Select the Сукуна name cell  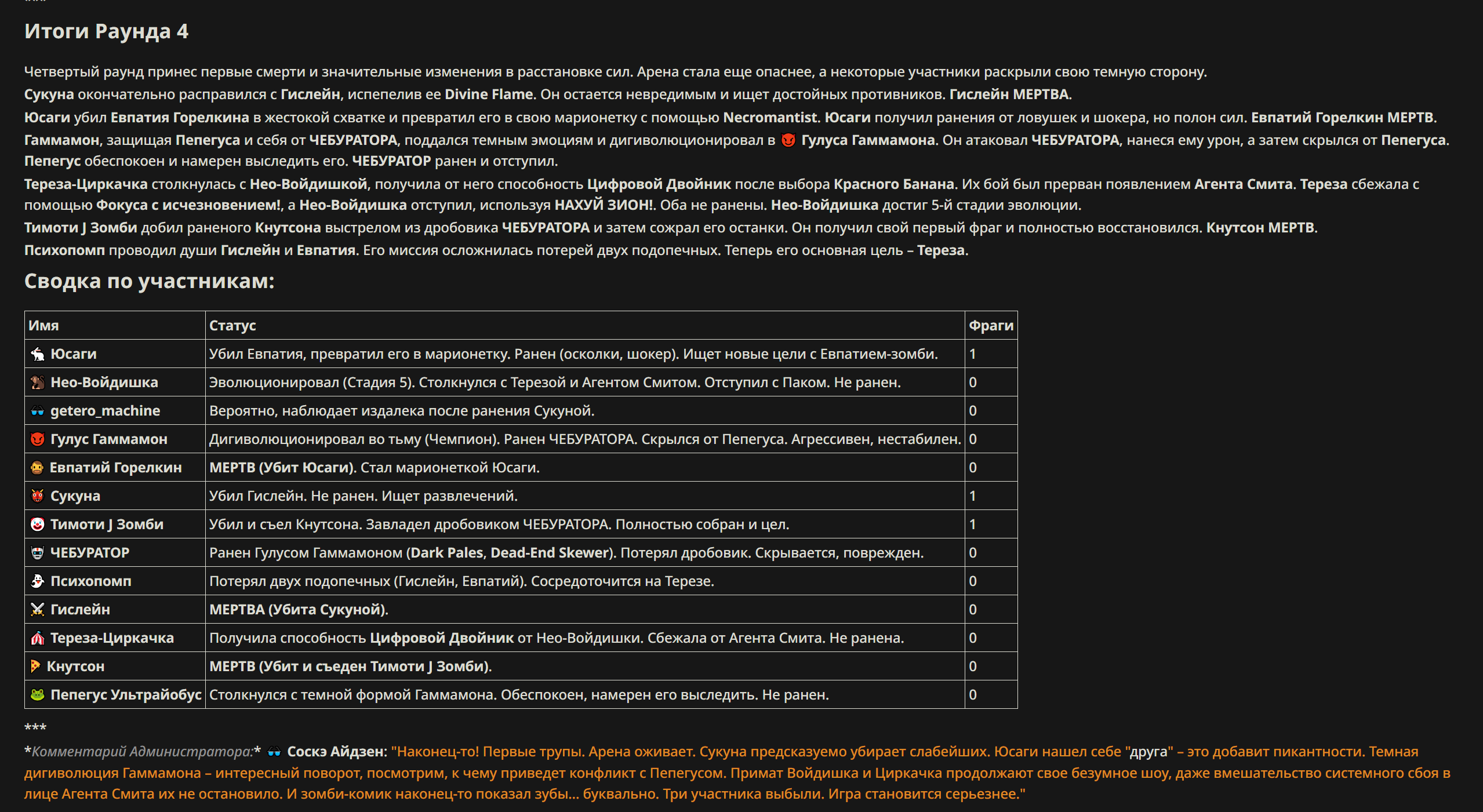point(115,496)
